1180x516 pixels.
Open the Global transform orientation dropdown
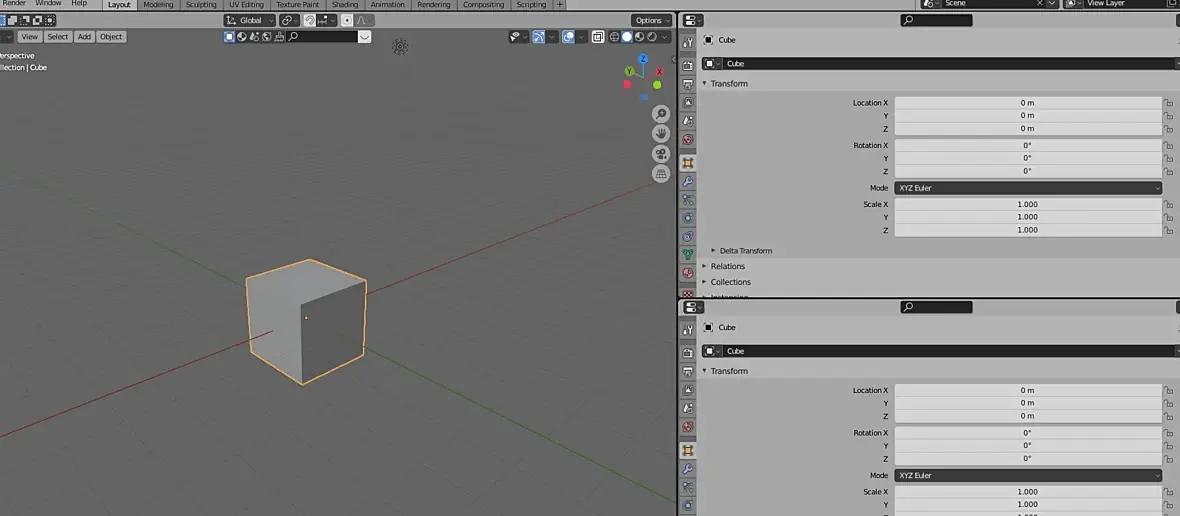(x=249, y=20)
